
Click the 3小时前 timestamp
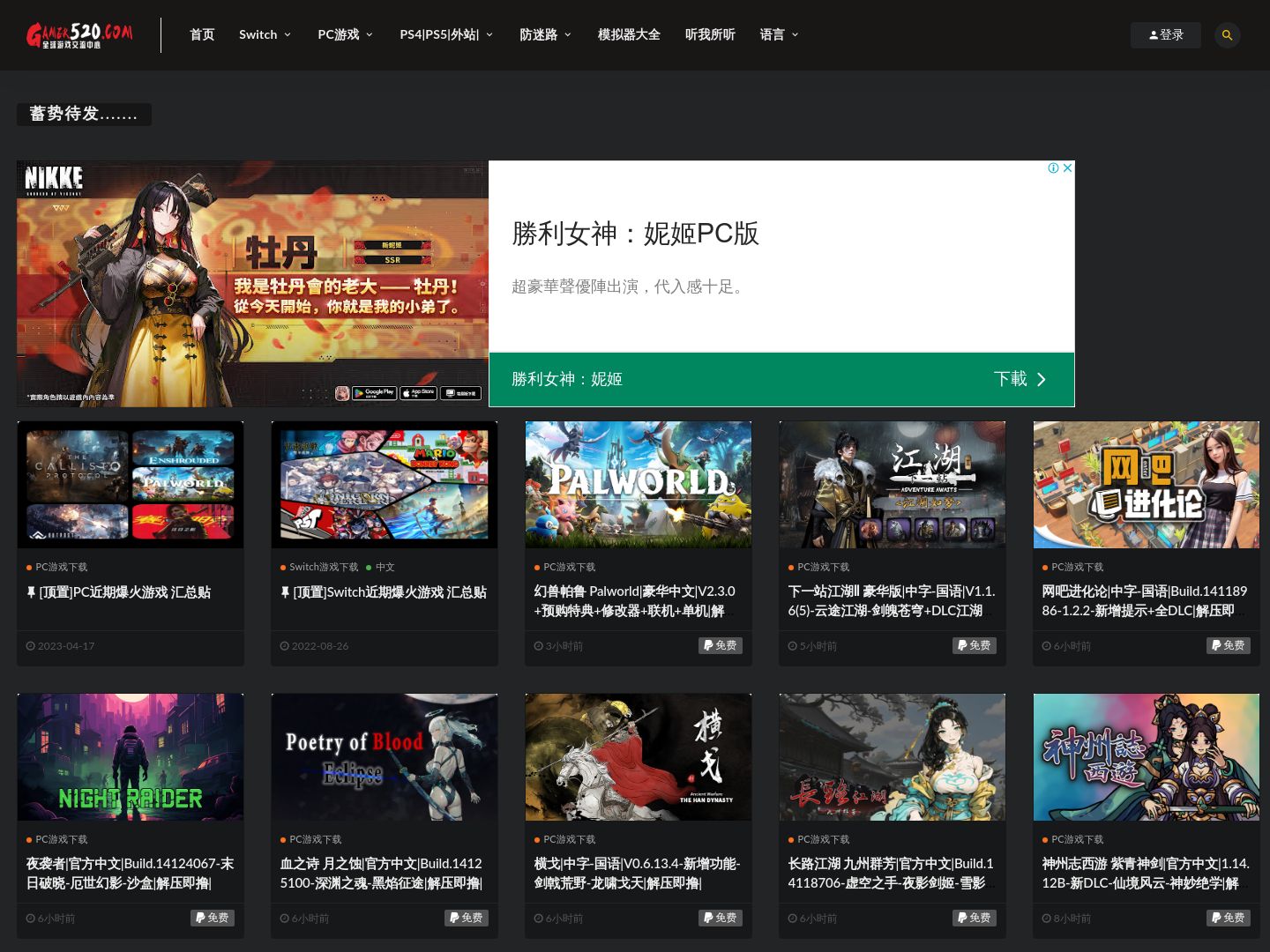[x=564, y=646]
